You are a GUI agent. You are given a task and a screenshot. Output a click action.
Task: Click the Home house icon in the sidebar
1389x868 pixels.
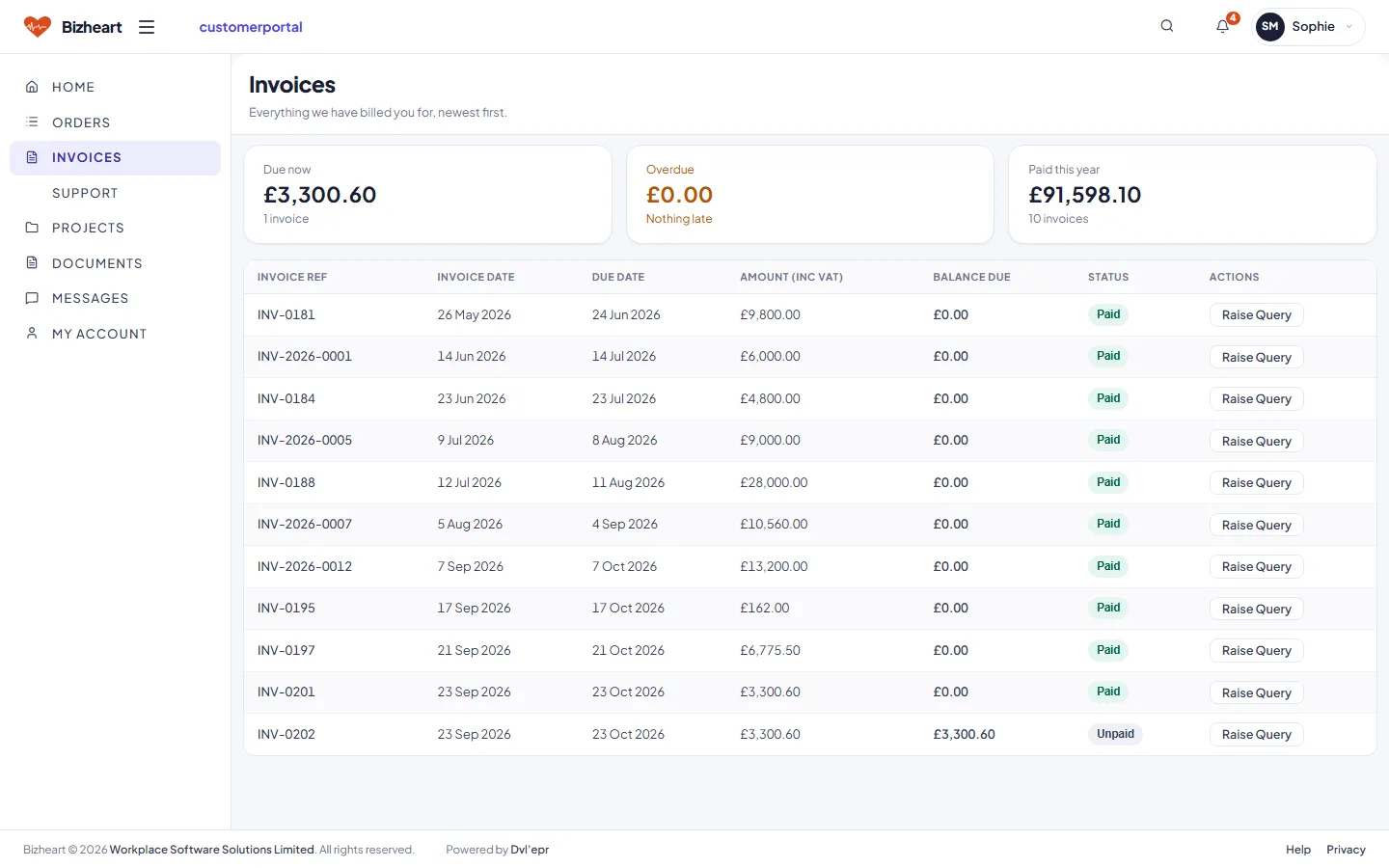(32, 87)
